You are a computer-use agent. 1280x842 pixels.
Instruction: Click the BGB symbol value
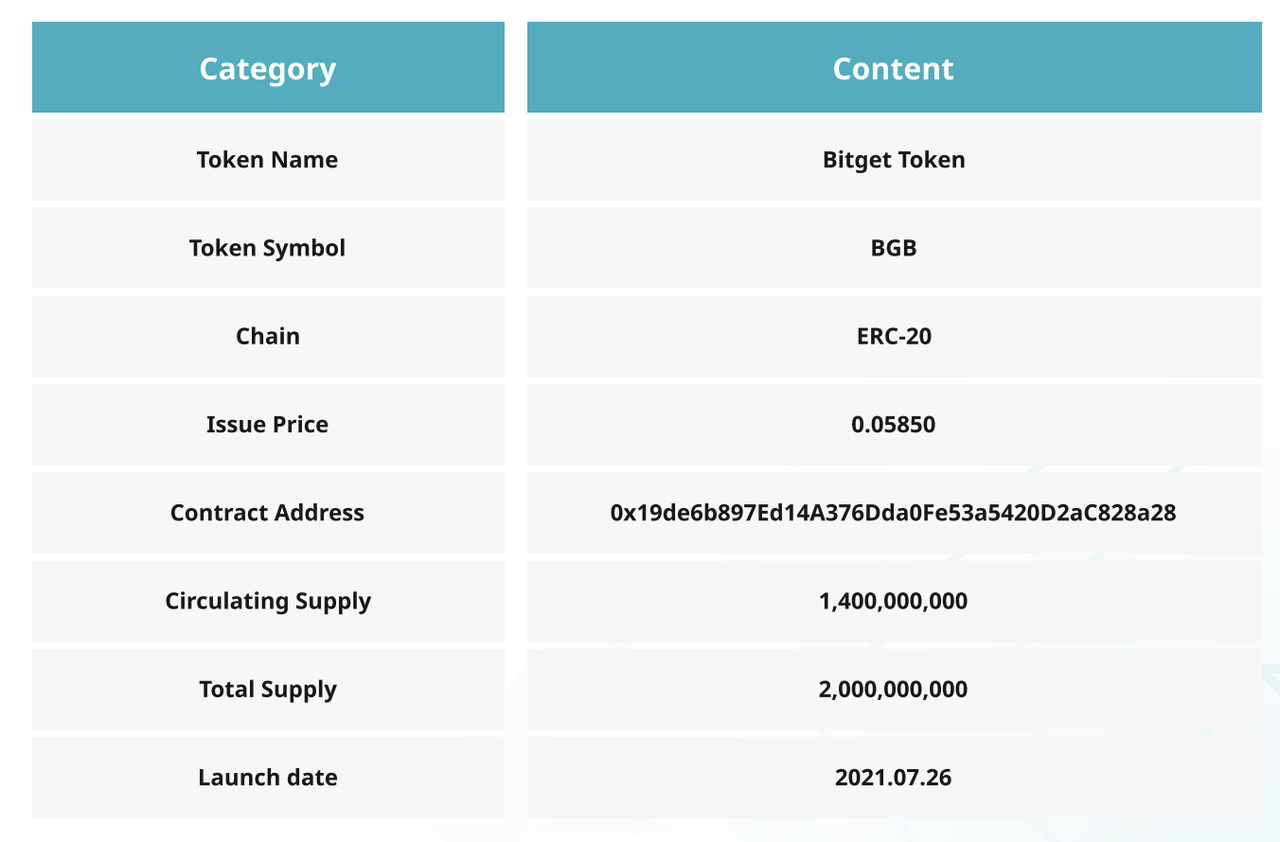893,248
